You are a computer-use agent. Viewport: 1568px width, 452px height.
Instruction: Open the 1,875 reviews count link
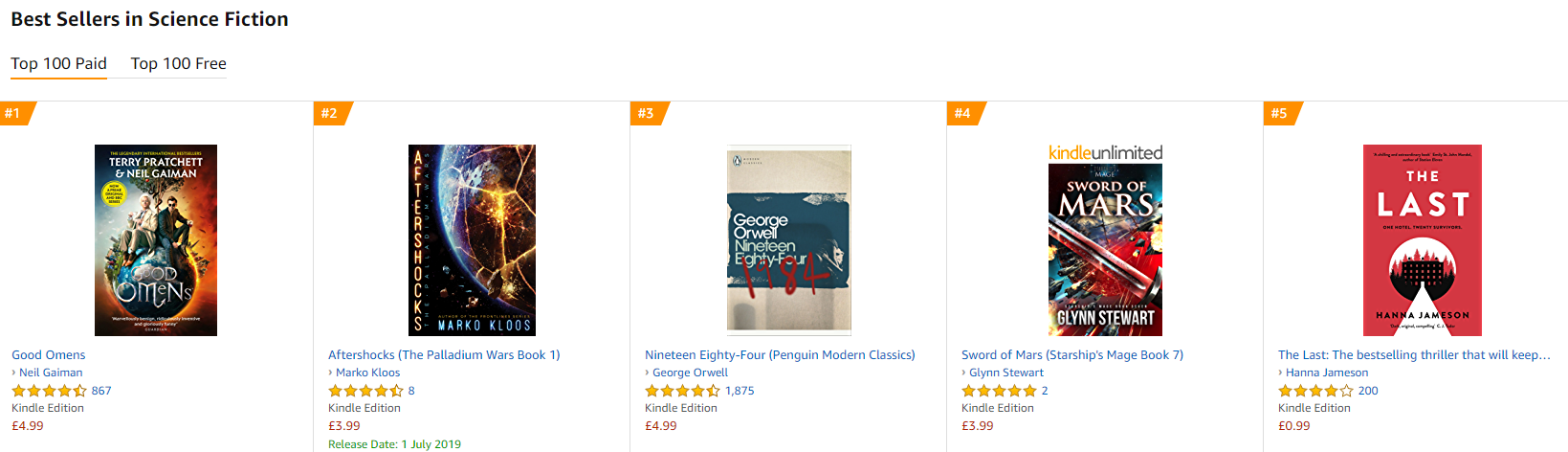740,391
